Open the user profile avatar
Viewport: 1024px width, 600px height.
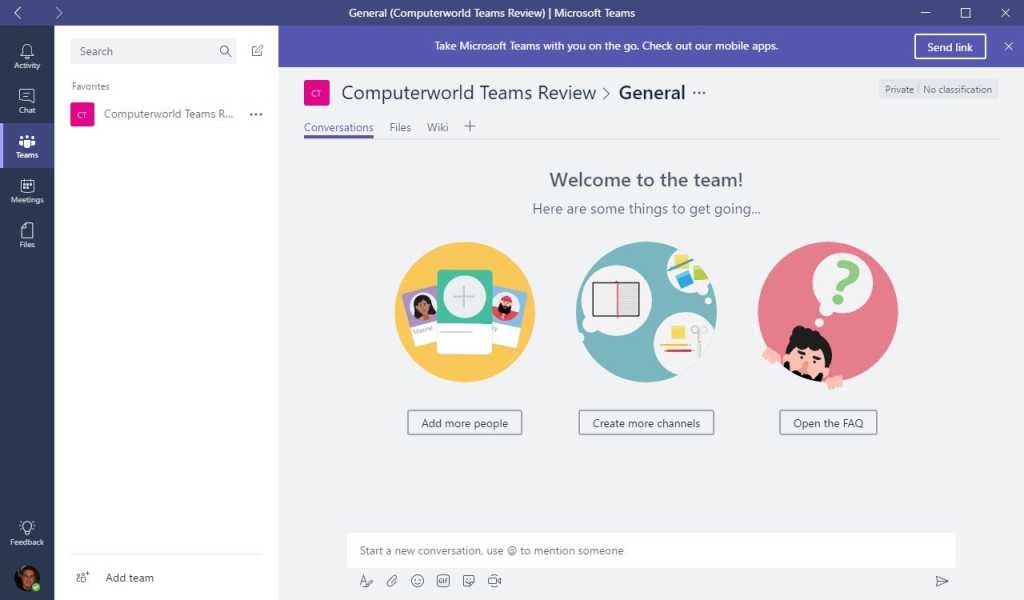coord(27,578)
